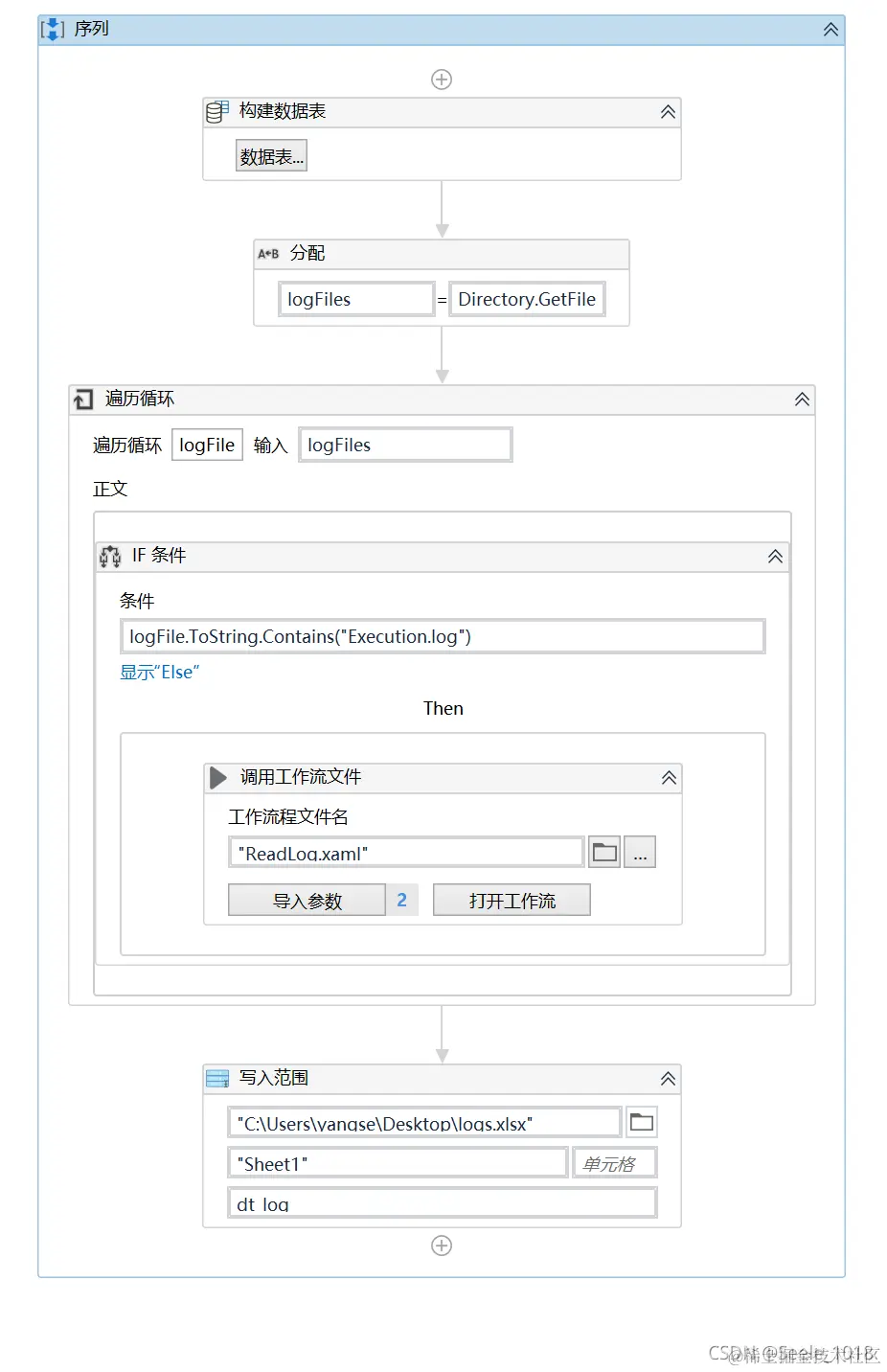Edit the Directory.GetFile value field
The image size is (887, 1372).
tap(527, 299)
